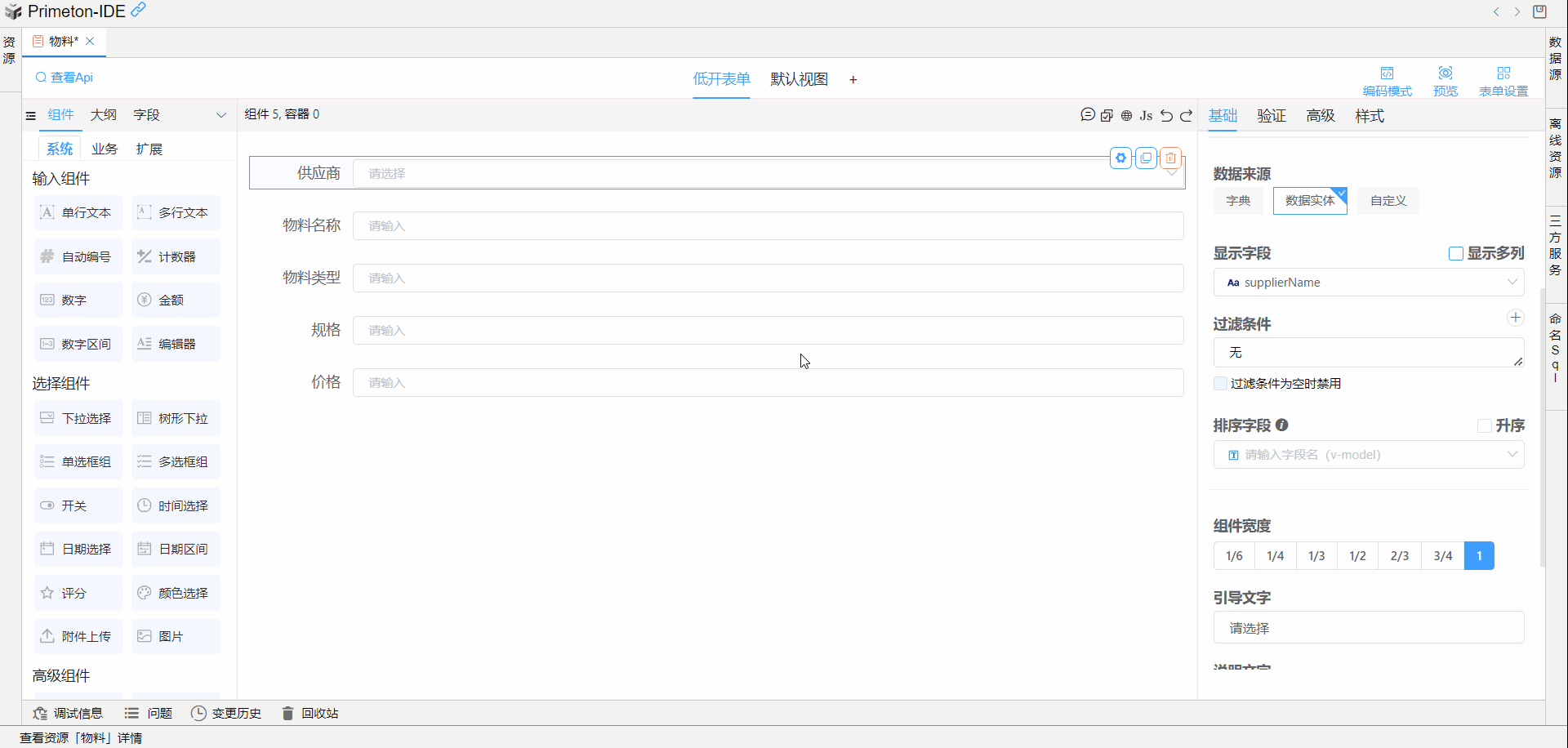
Task: Check the 升序 ascending option
Action: 1484,425
